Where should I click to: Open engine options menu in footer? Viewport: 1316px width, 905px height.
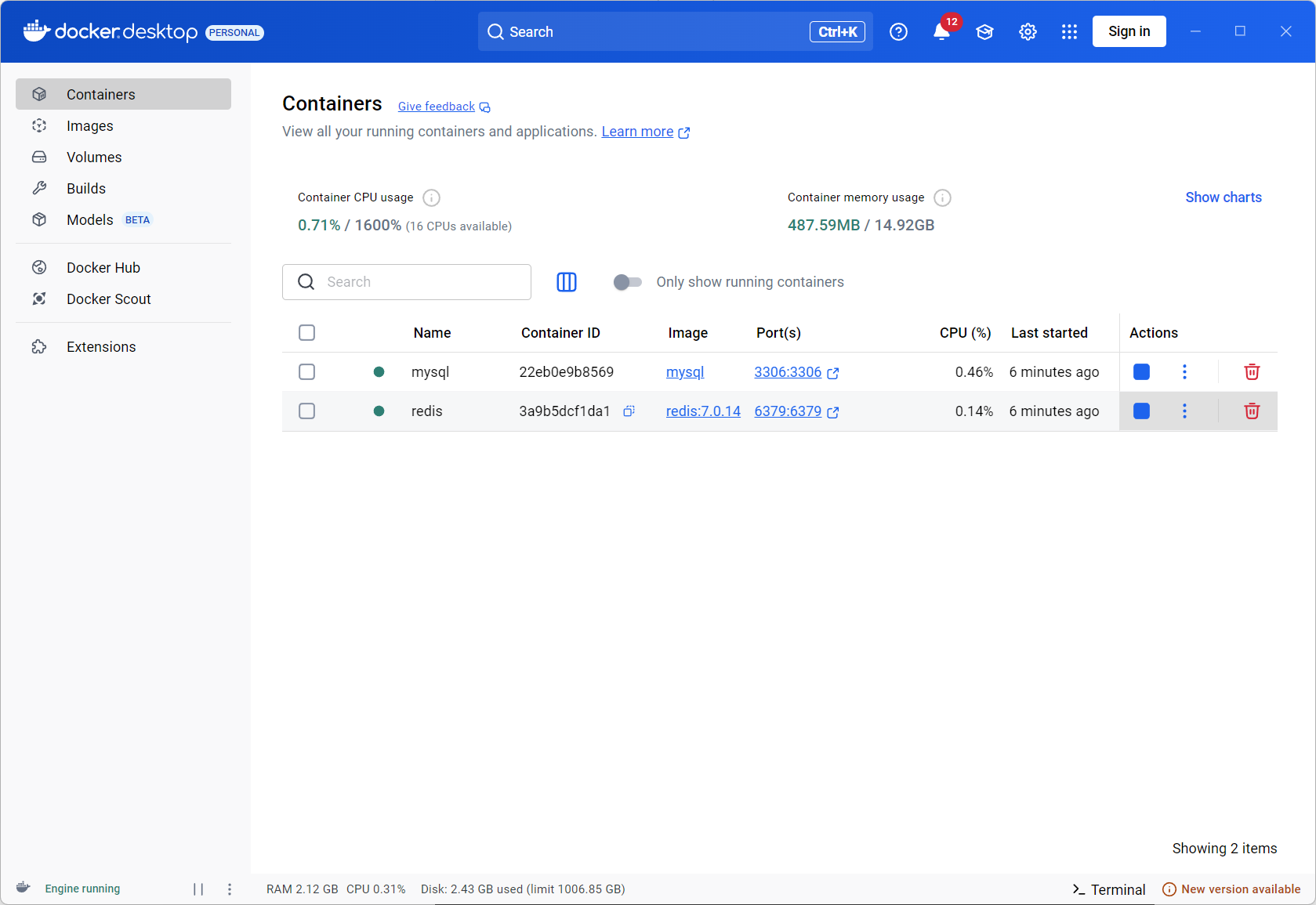tap(230, 889)
